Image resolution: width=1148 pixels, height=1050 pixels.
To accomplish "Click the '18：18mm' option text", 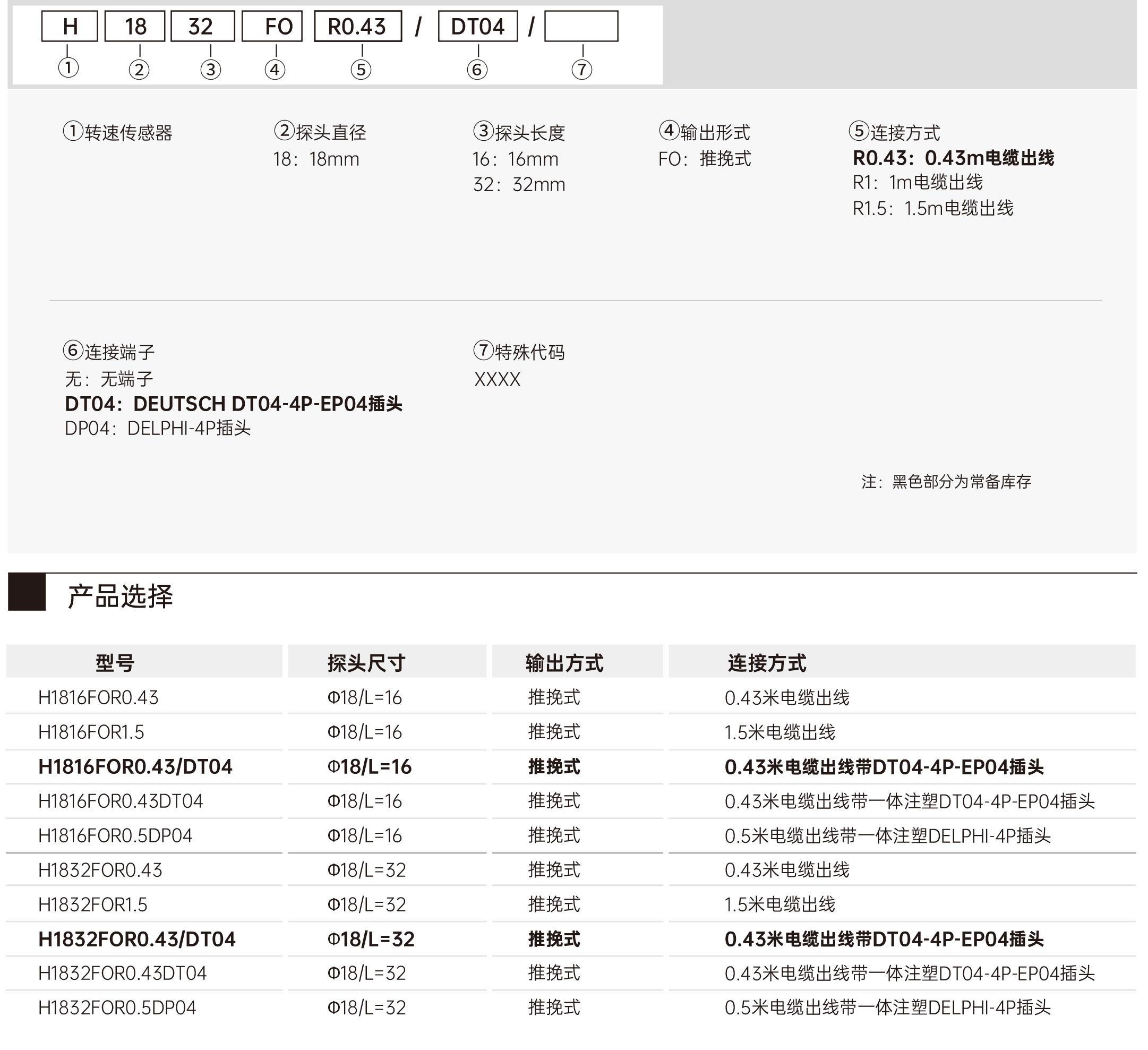I will click(316, 159).
